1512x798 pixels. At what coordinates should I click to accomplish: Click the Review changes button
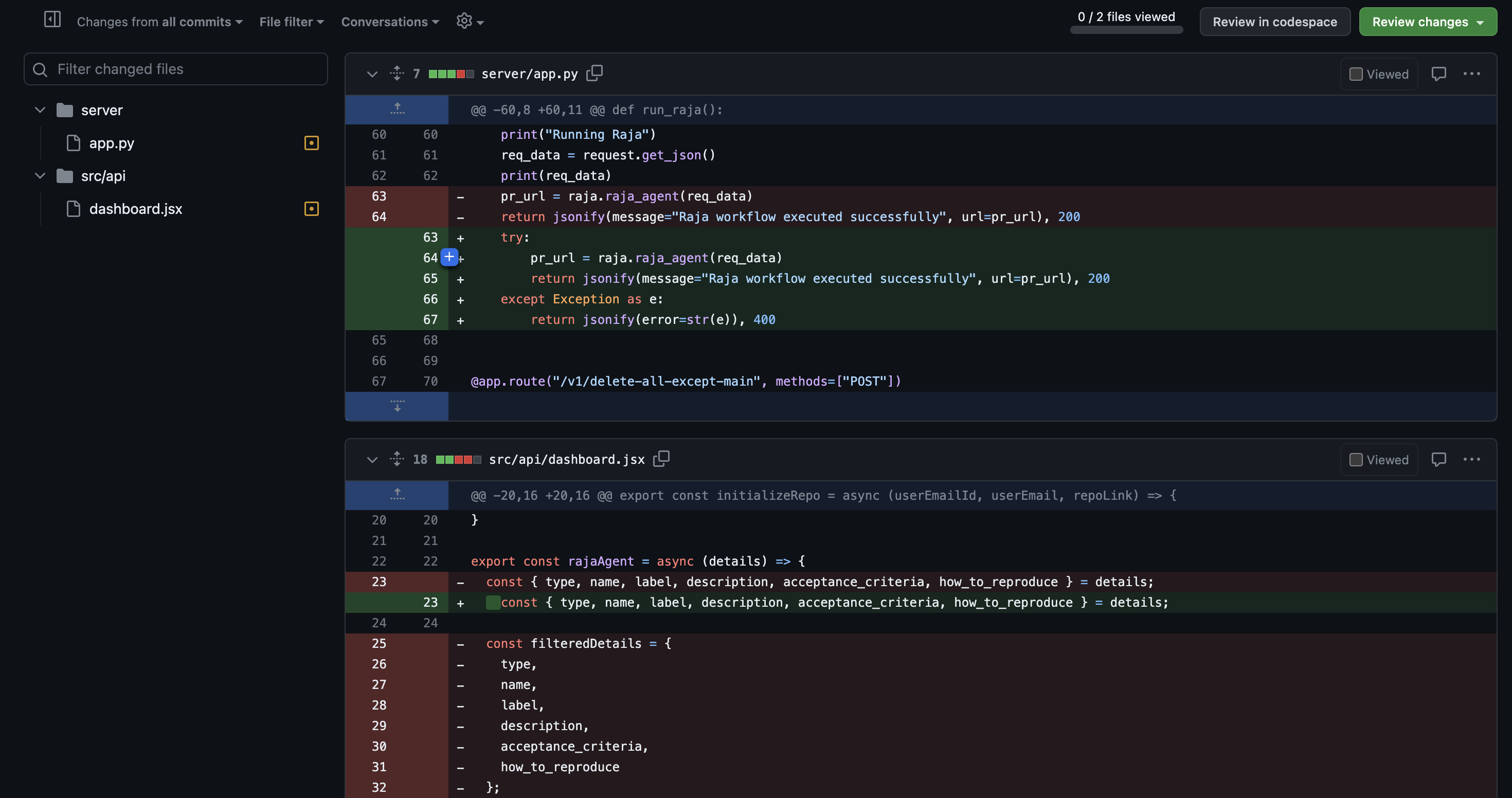(x=1427, y=22)
